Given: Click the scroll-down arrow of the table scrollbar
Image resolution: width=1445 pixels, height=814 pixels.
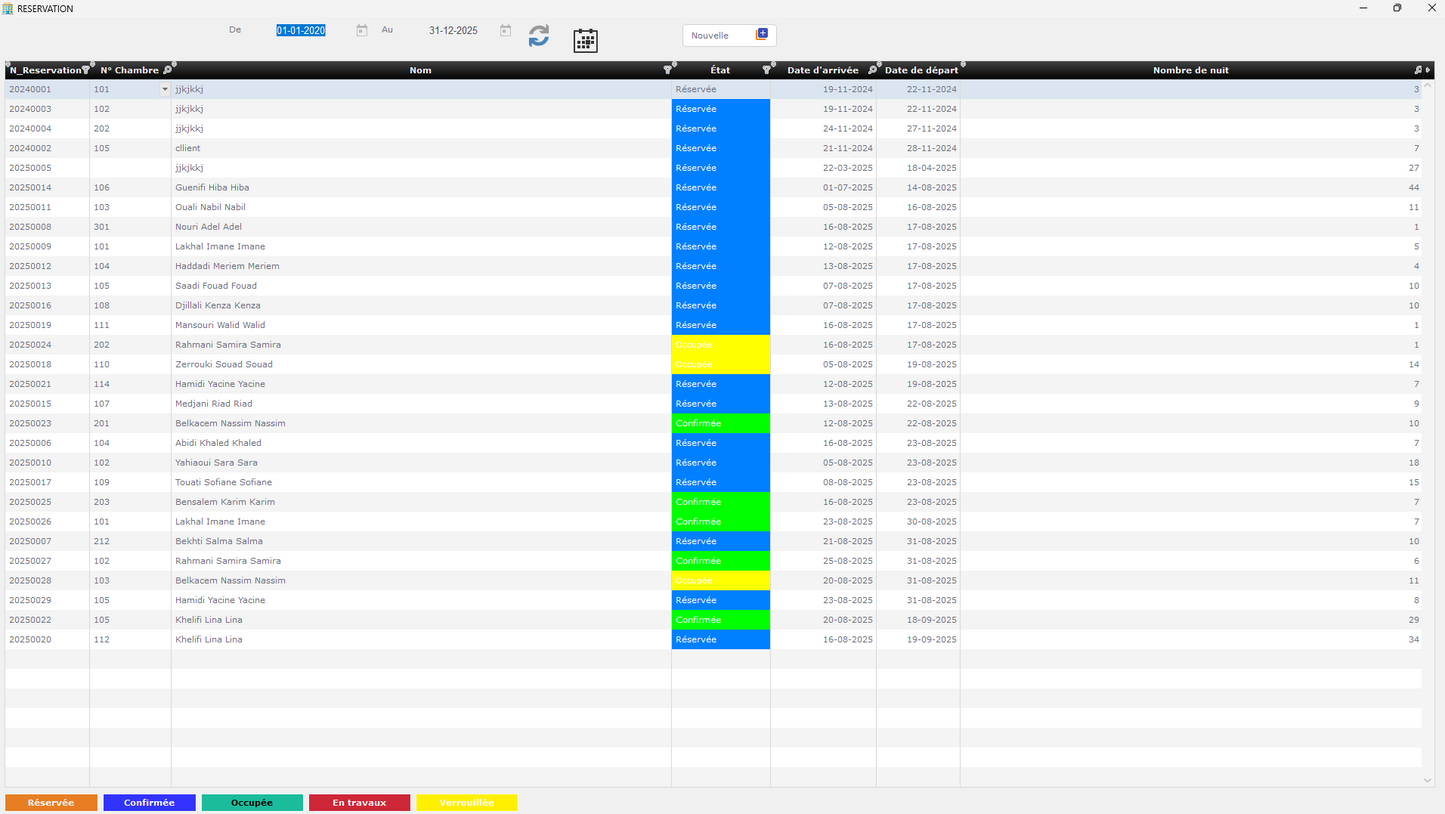Looking at the screenshot, I should tap(1427, 780).
